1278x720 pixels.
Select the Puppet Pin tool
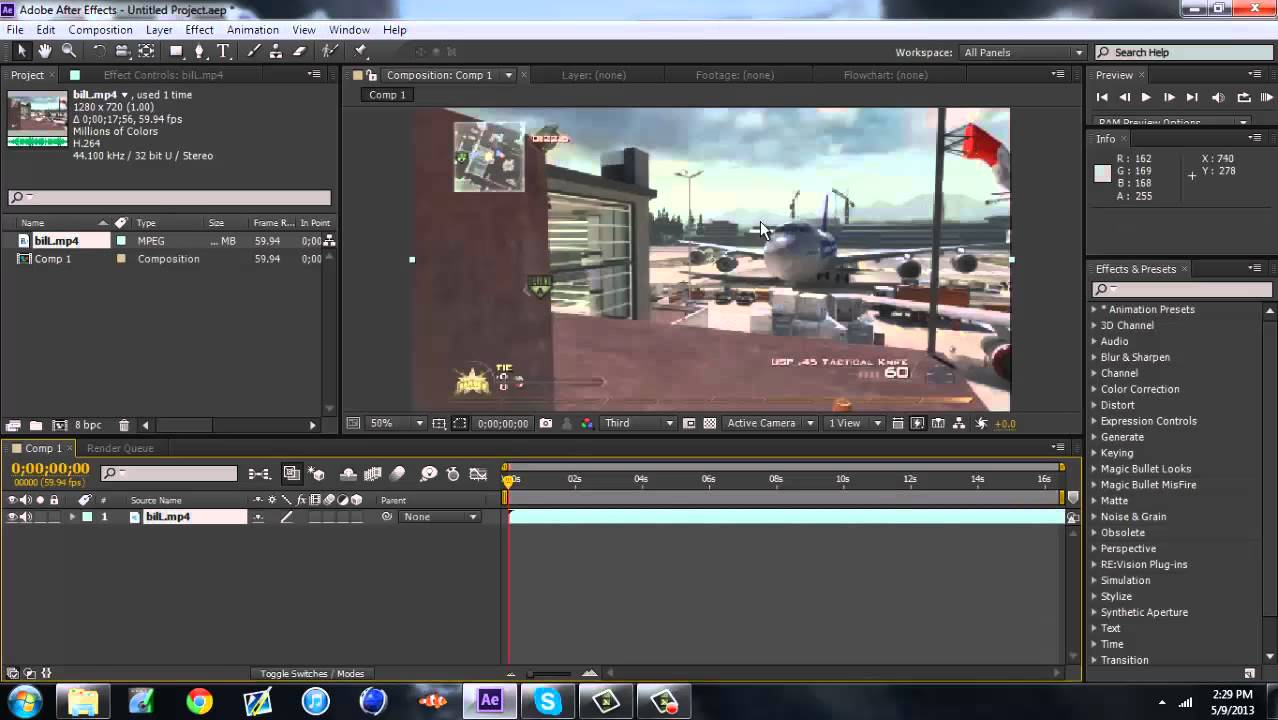361,52
